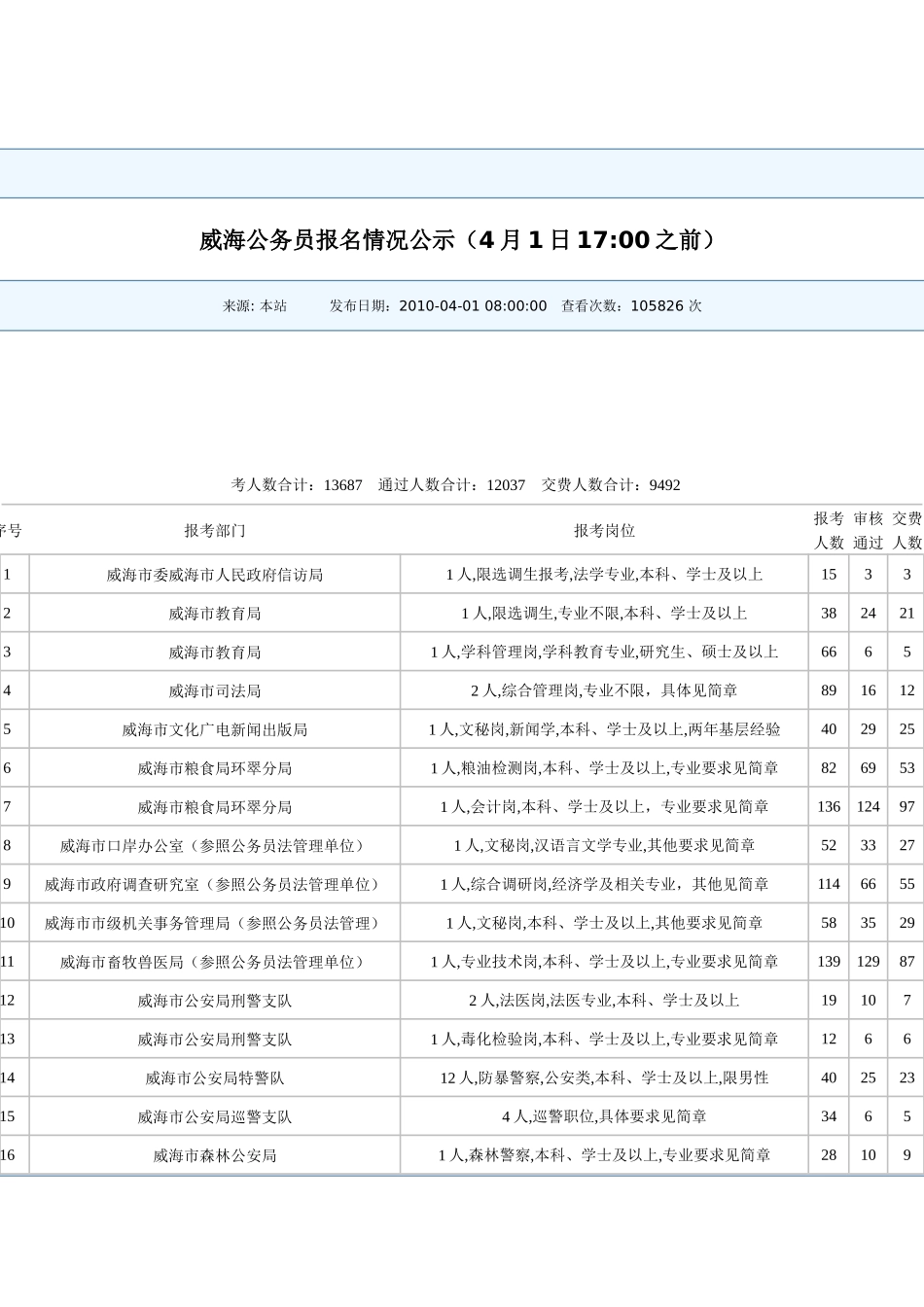Click the 报考部门 column header
This screenshot has width=924, height=1307.
pos(215,530)
